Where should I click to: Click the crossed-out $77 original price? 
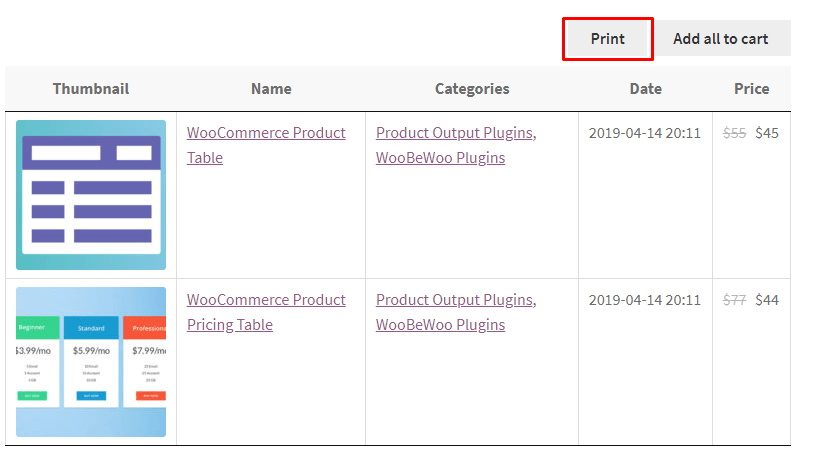734,300
